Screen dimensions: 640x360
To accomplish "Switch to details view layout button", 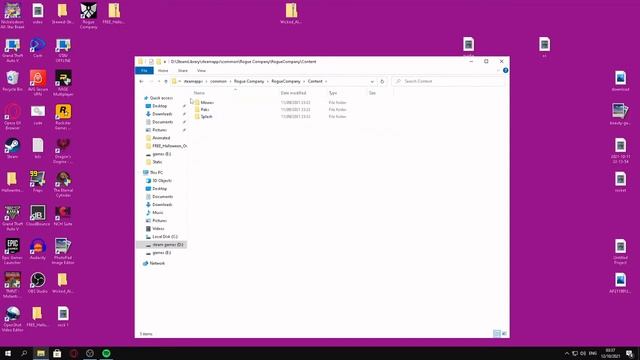I will click(497, 333).
